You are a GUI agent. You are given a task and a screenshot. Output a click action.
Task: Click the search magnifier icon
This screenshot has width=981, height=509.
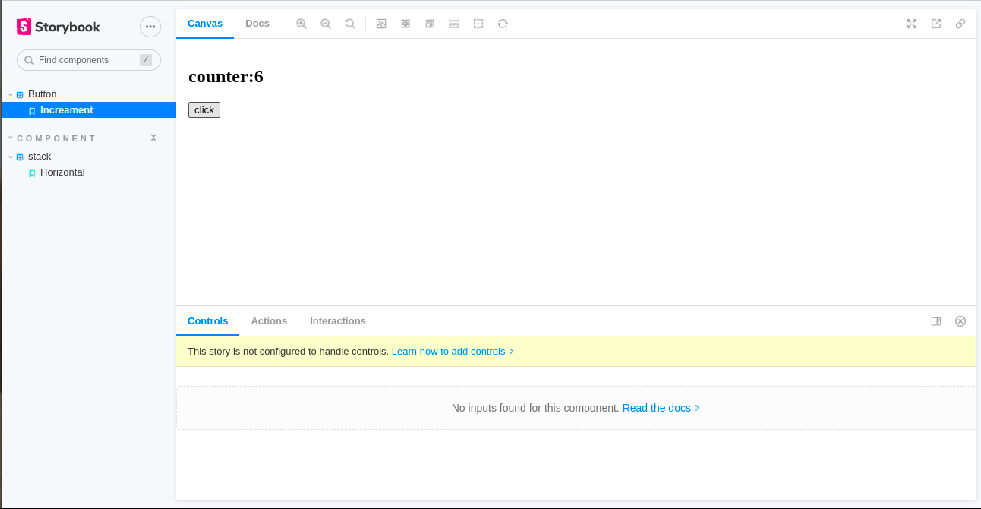pos(29,60)
